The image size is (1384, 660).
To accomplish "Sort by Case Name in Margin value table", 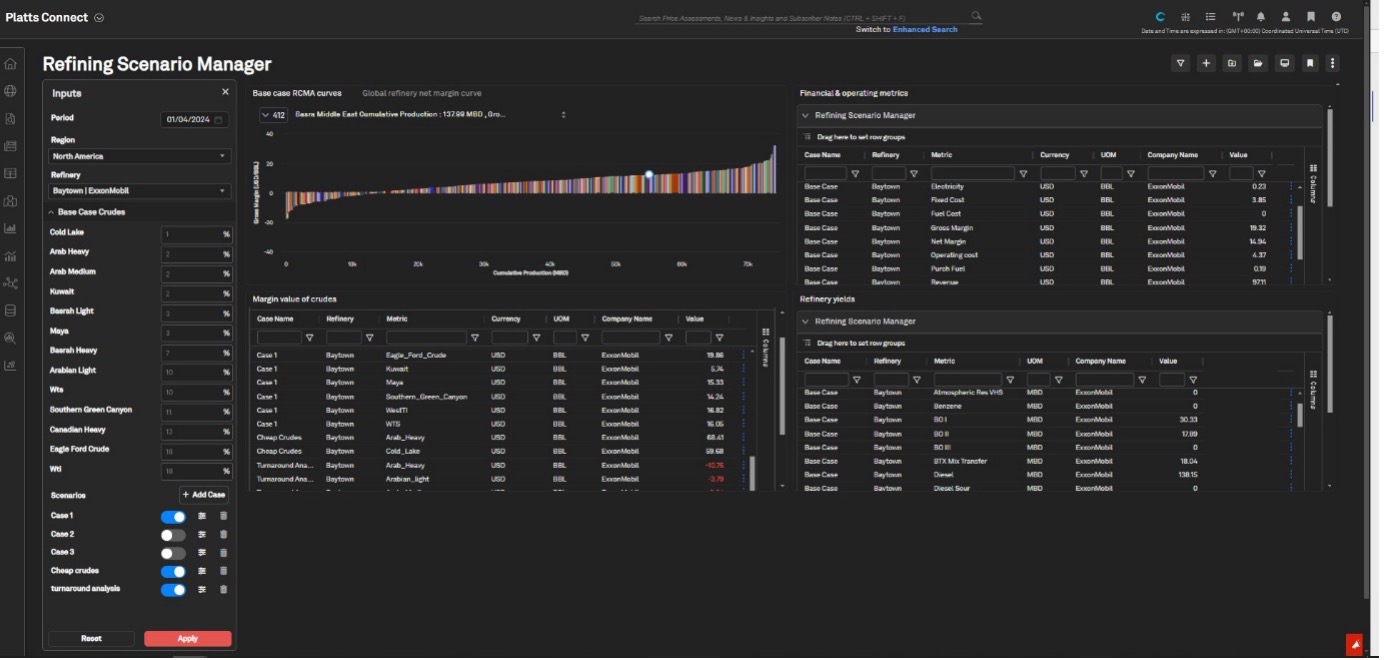I will (x=275, y=319).
